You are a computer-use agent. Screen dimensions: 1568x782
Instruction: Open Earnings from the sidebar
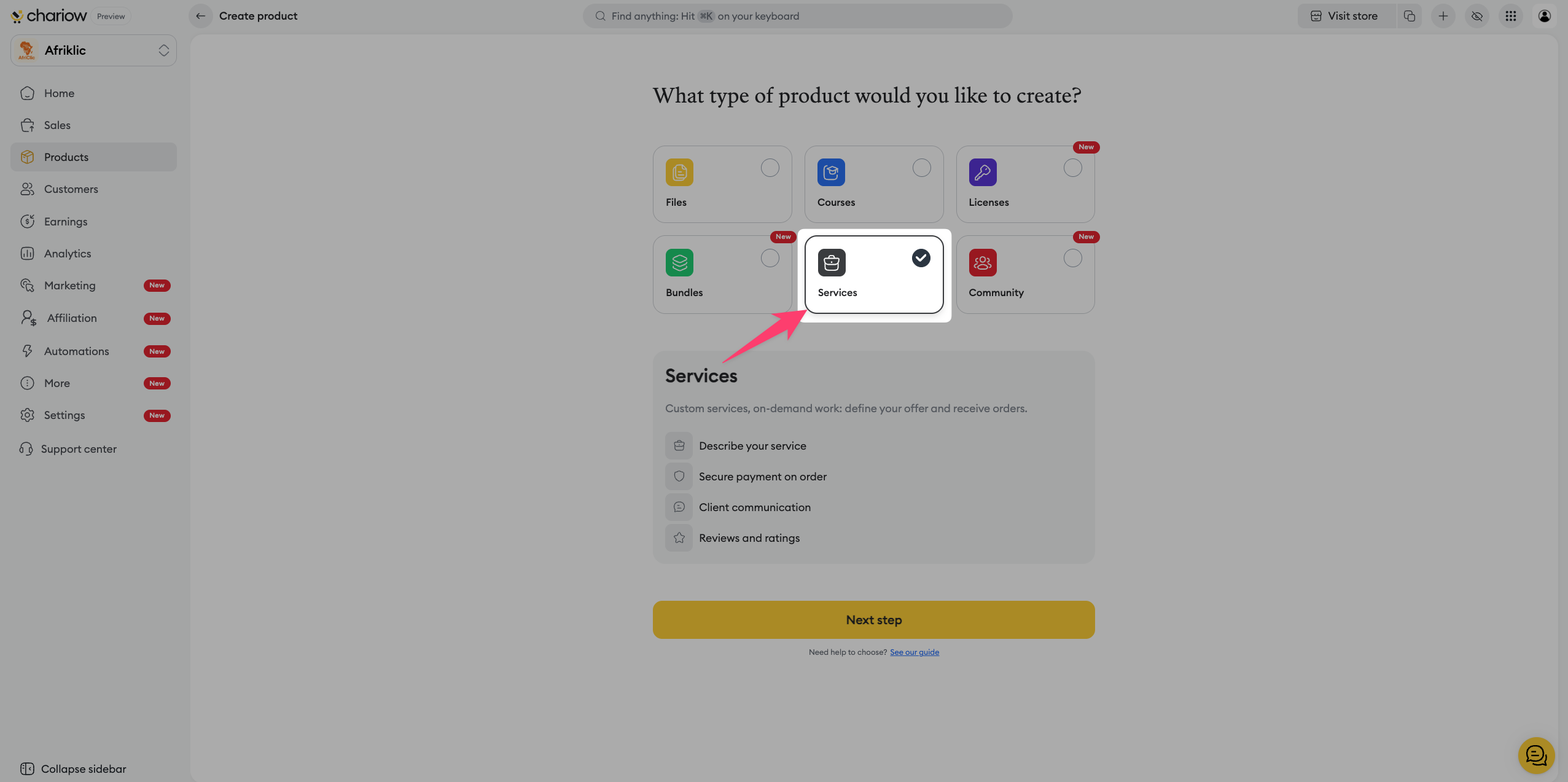coord(65,222)
